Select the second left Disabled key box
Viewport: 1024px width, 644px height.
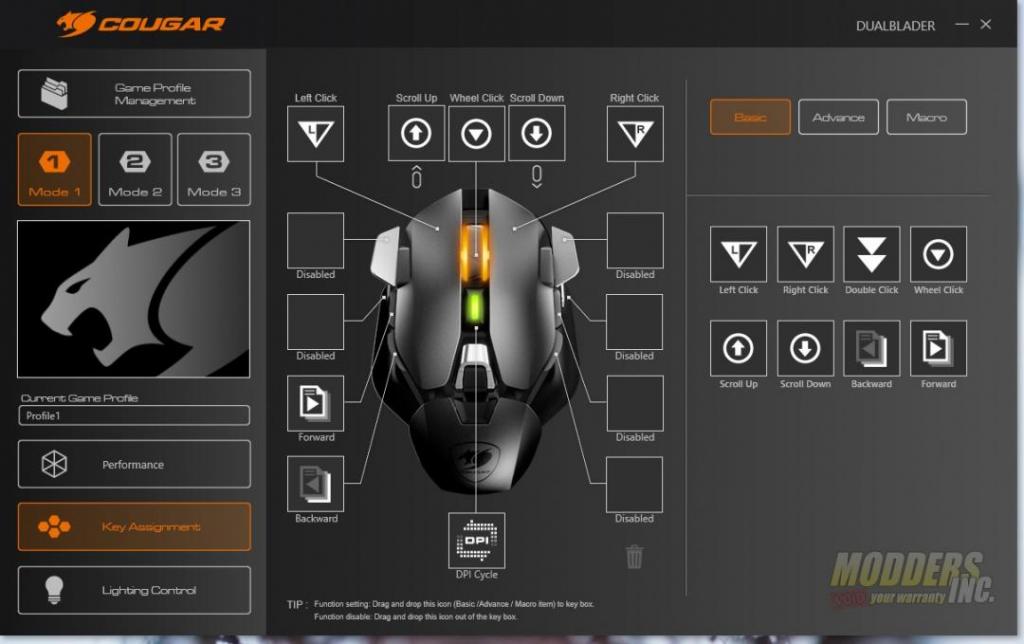pos(315,322)
